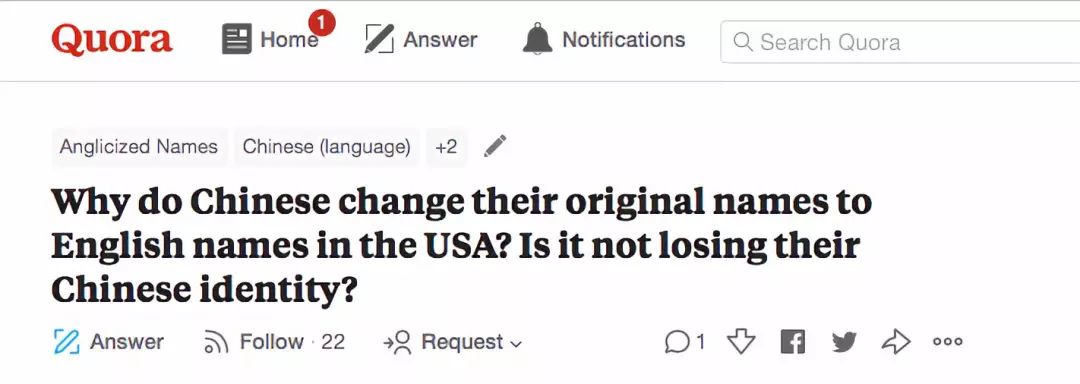Share question on Facebook
This screenshot has height=384, width=1080.
(x=793, y=342)
